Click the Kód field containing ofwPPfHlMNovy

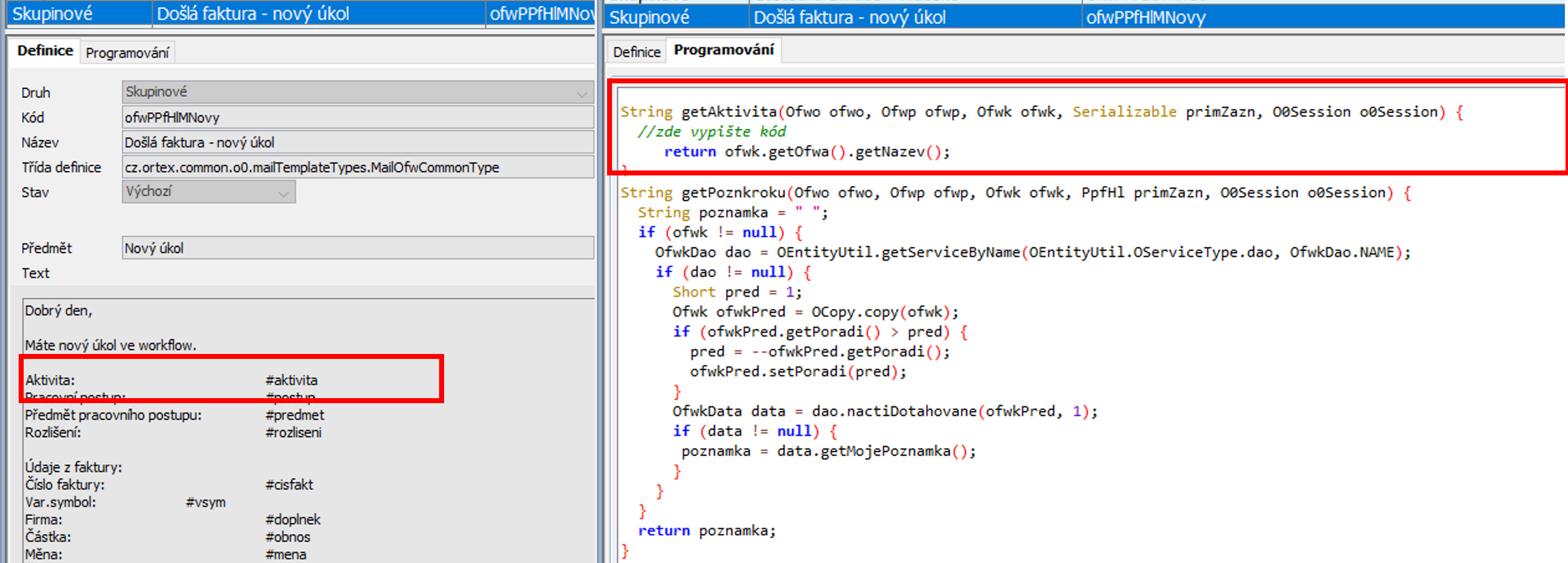pyautogui.click(x=357, y=118)
